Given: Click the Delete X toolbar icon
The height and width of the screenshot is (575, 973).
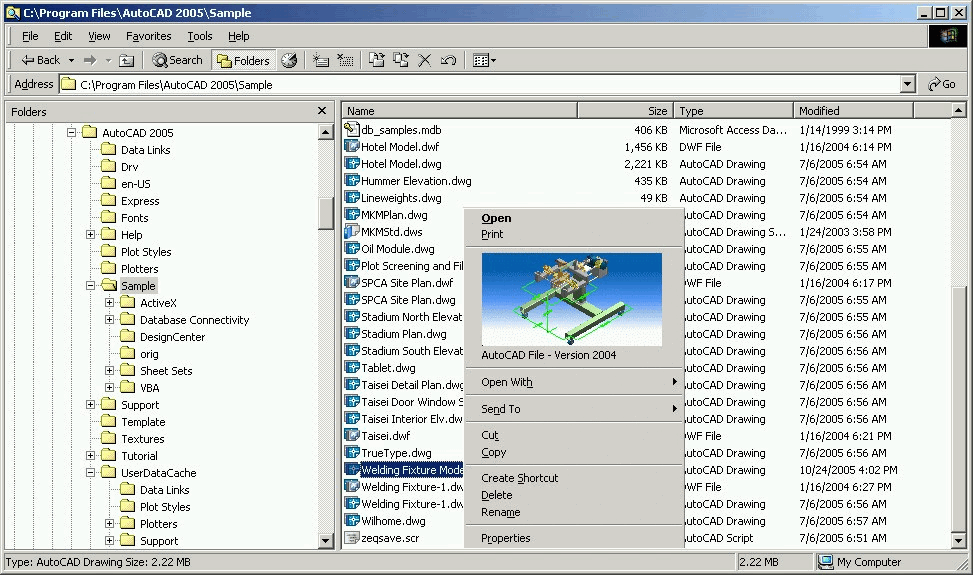Looking at the screenshot, I should [424, 60].
